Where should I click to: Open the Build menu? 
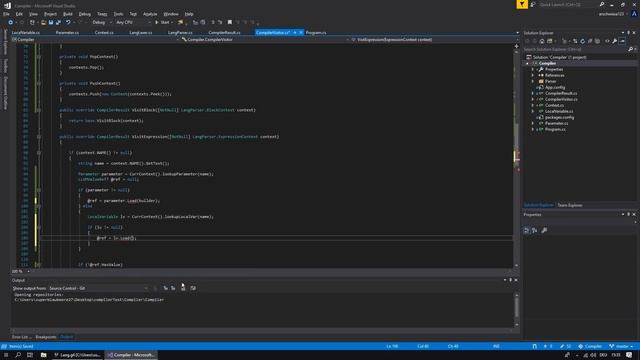(x=68, y=14)
